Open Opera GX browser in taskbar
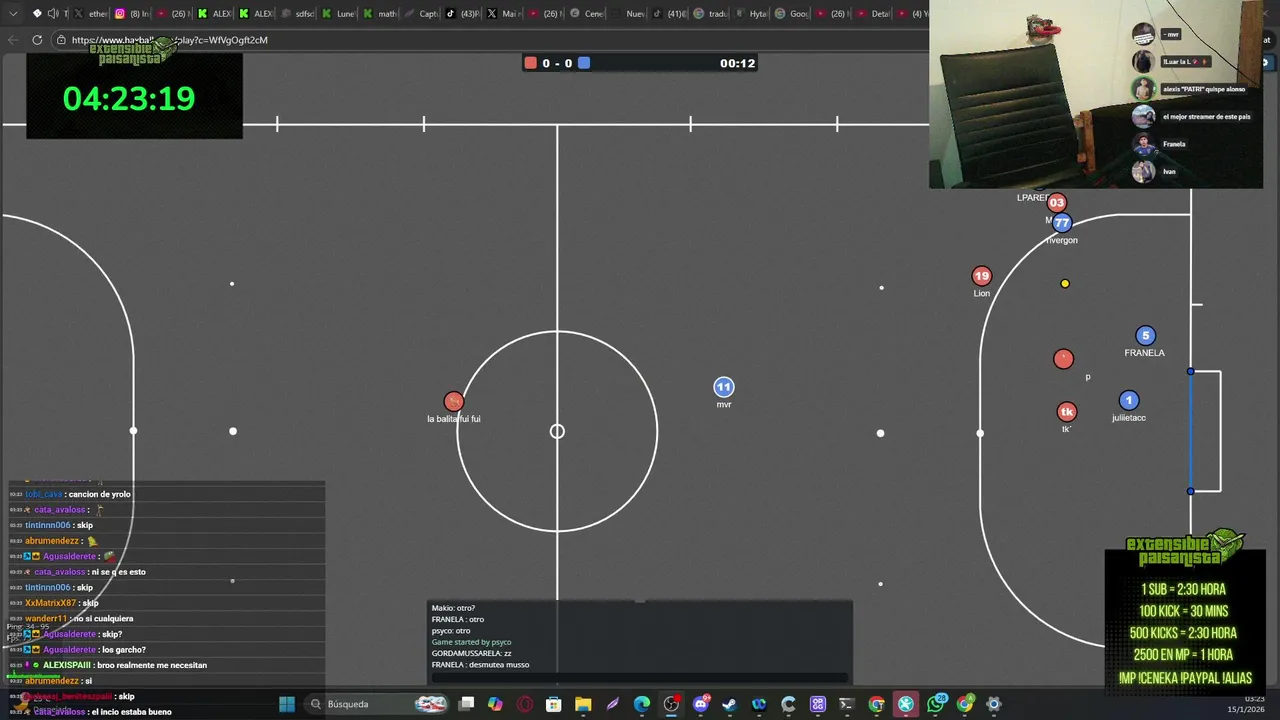Screen dimensions: 1280x720 [524, 704]
